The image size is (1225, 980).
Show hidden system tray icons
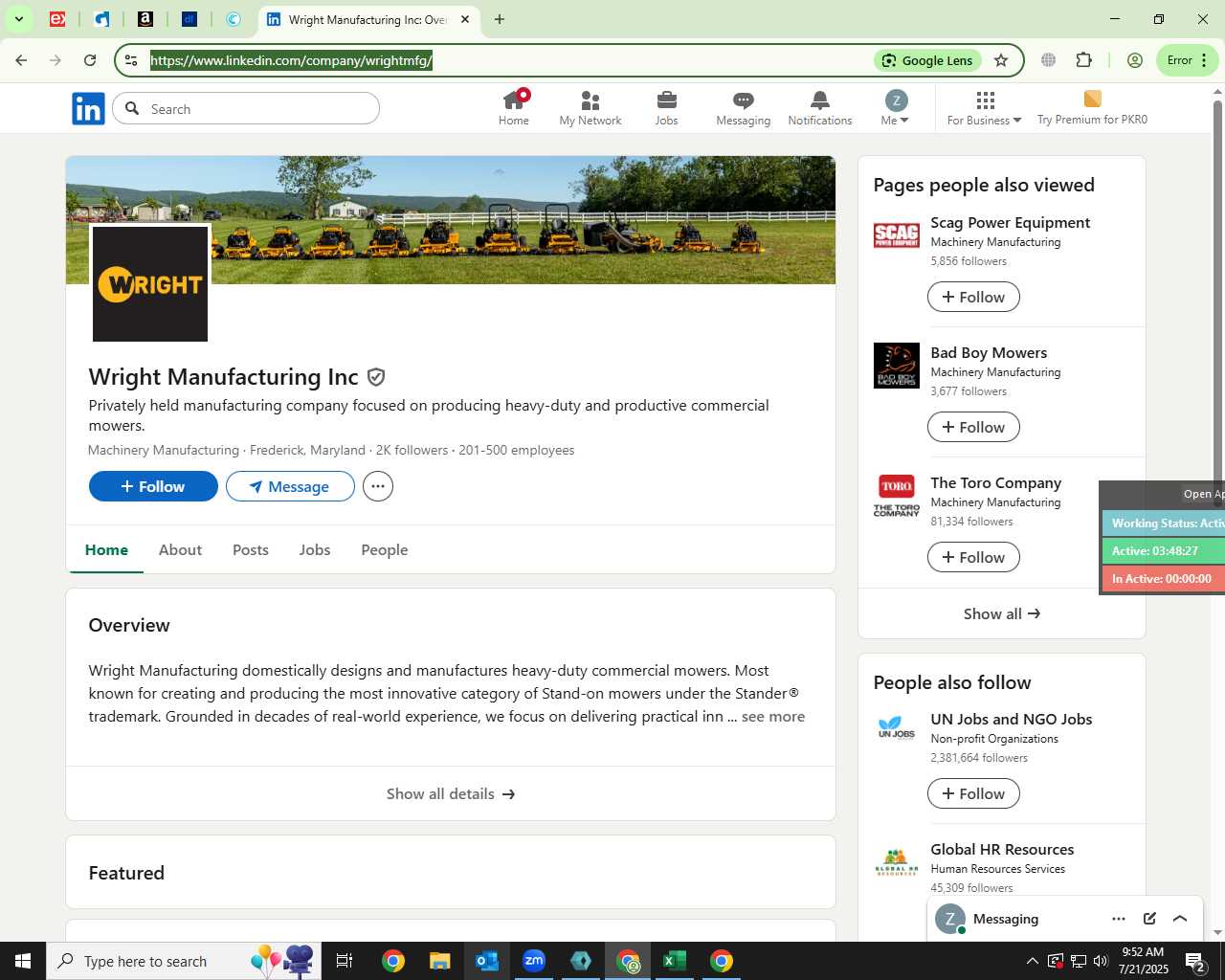tap(1032, 961)
